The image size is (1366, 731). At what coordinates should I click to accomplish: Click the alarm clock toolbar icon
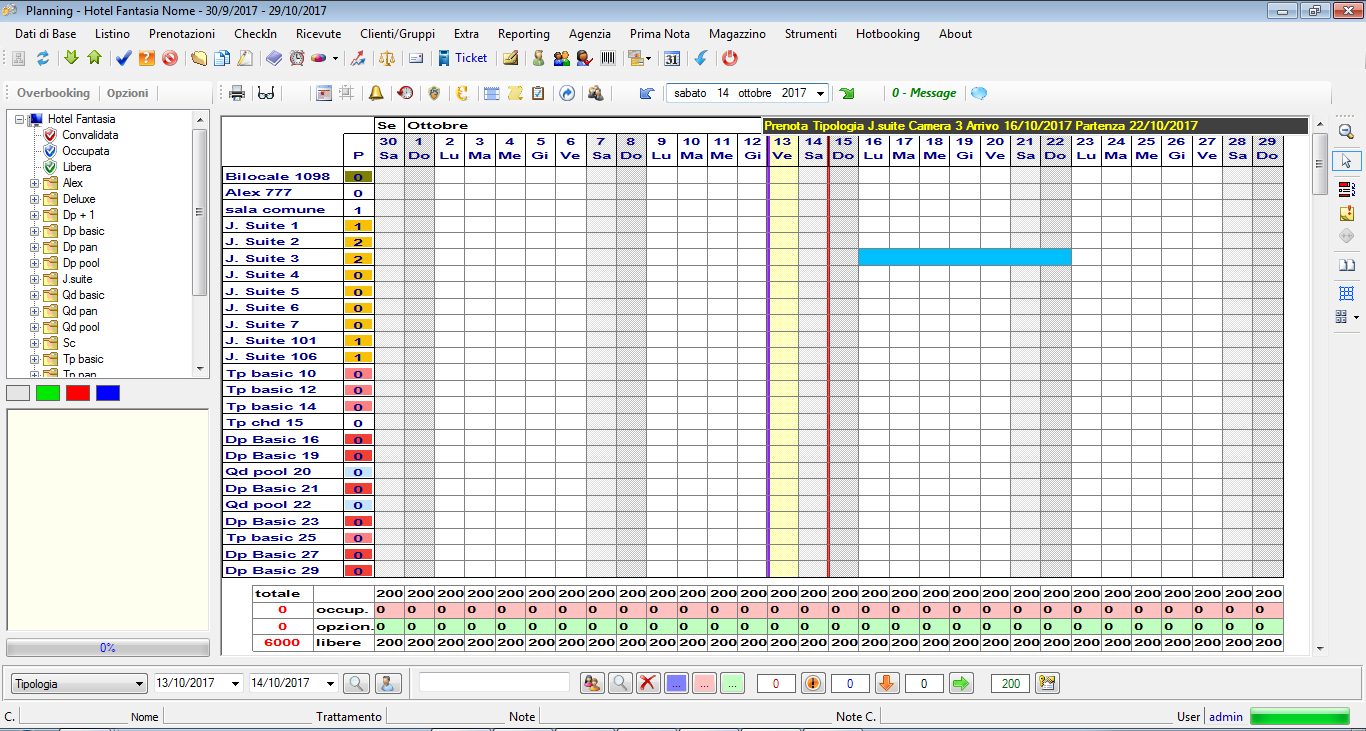(297, 58)
